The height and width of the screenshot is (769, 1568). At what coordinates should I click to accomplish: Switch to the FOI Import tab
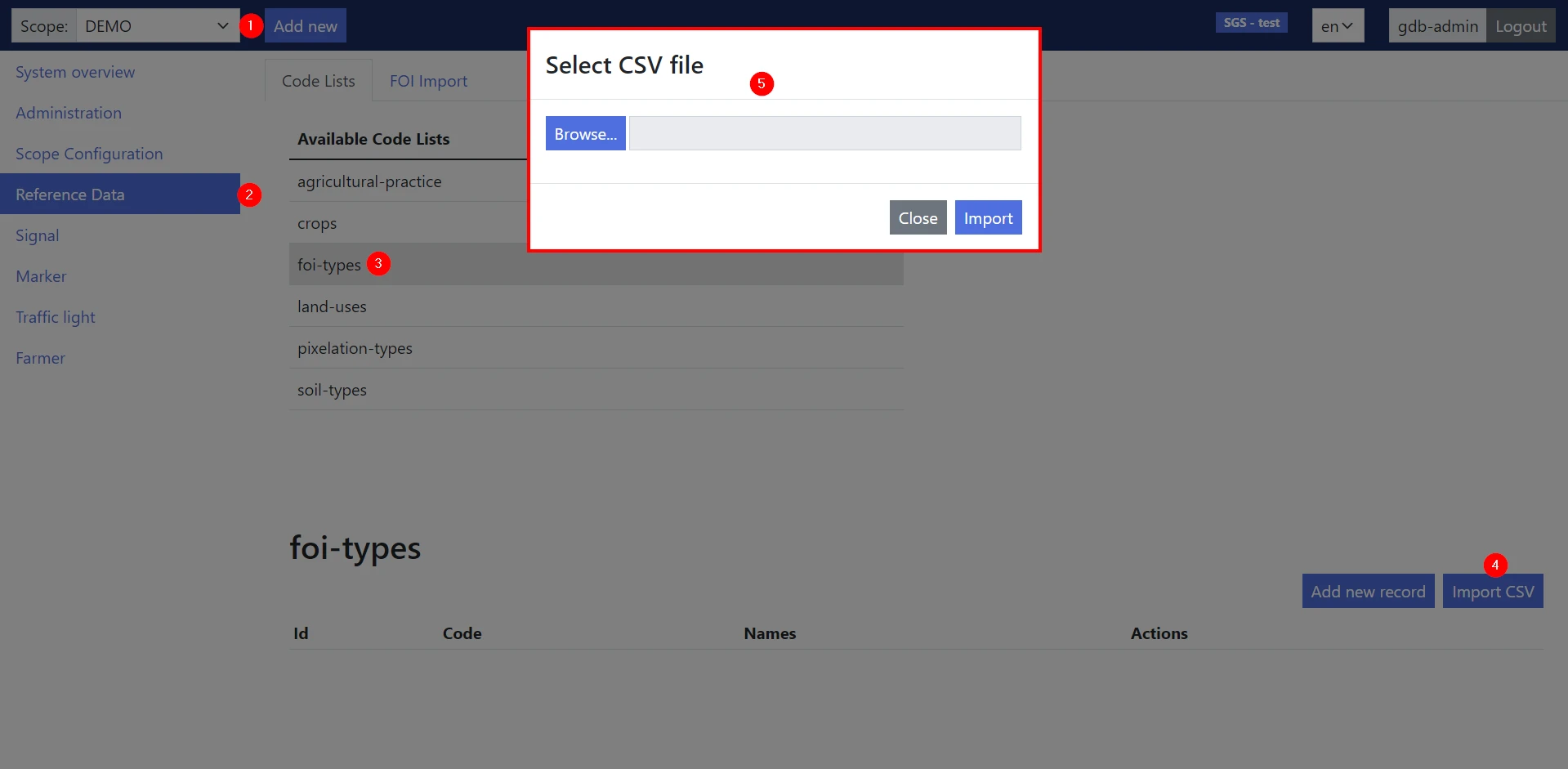coord(428,81)
